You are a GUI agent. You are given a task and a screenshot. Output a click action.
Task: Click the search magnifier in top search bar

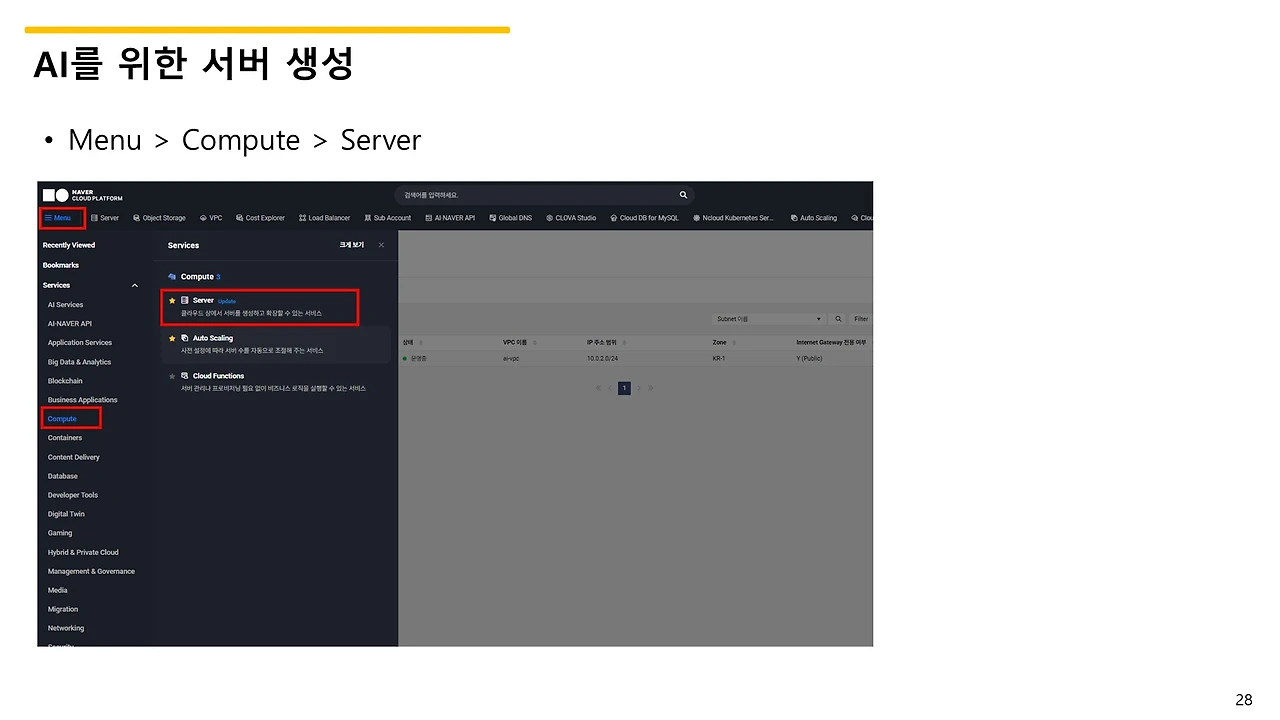[x=683, y=195]
